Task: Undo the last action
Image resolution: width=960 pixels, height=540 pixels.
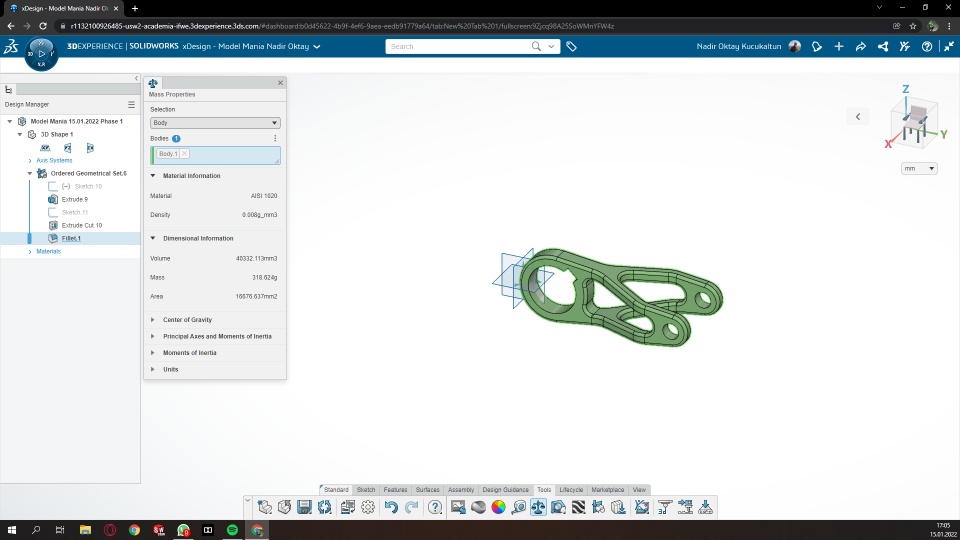Action: point(391,507)
